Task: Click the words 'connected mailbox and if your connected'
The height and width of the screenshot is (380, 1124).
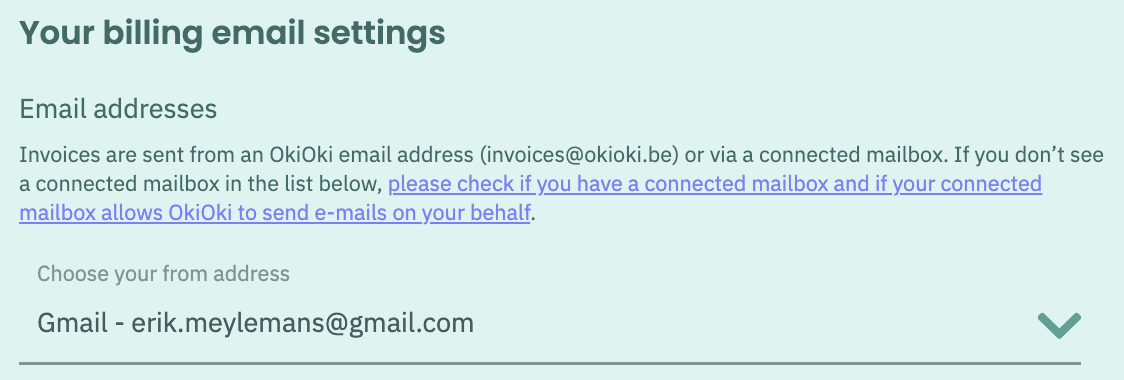Action: coord(842,184)
